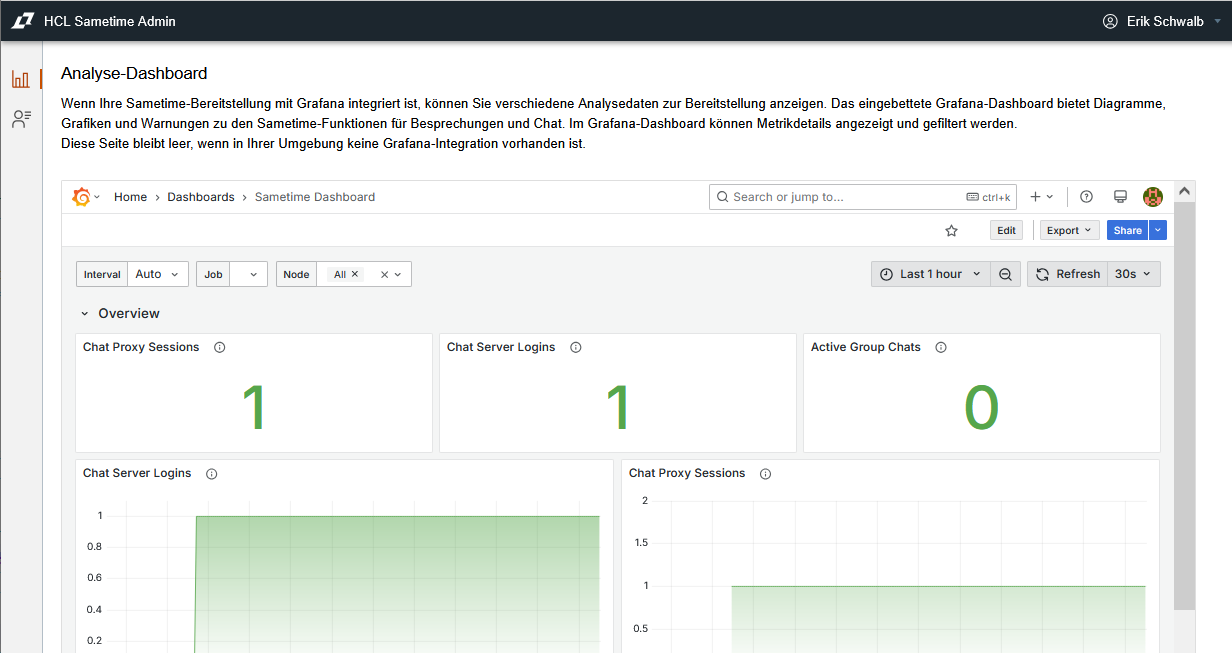Image resolution: width=1232 pixels, height=653 pixels.
Task: Remove the All value from Node filter
Action: [355, 274]
